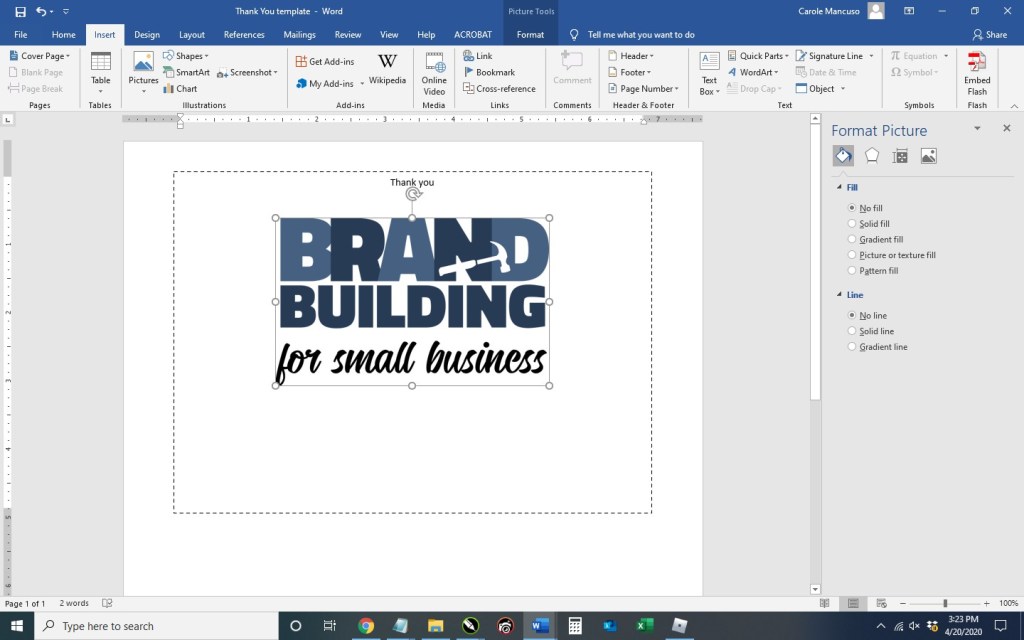1024x640 pixels.
Task: Click the Pictures icon in Illustrations
Action: [x=143, y=68]
